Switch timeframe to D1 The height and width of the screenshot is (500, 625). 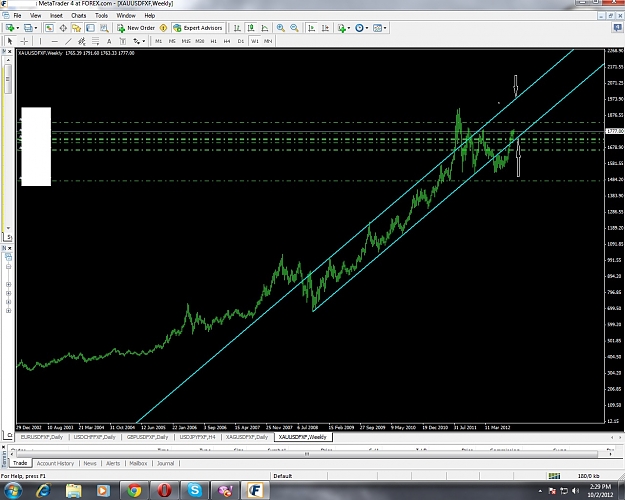(241, 41)
